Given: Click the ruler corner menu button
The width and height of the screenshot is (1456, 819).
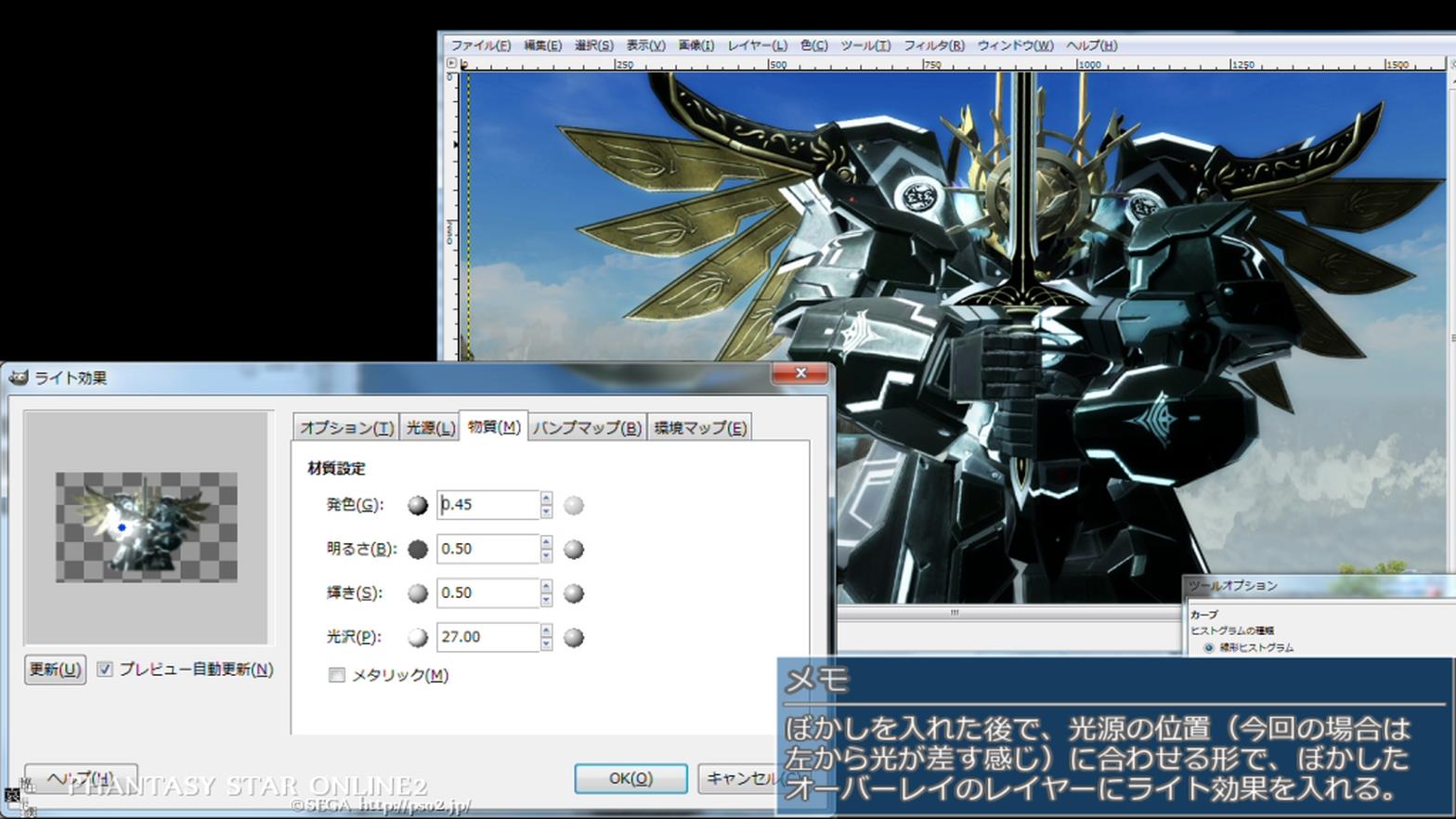Looking at the screenshot, I should tap(452, 63).
